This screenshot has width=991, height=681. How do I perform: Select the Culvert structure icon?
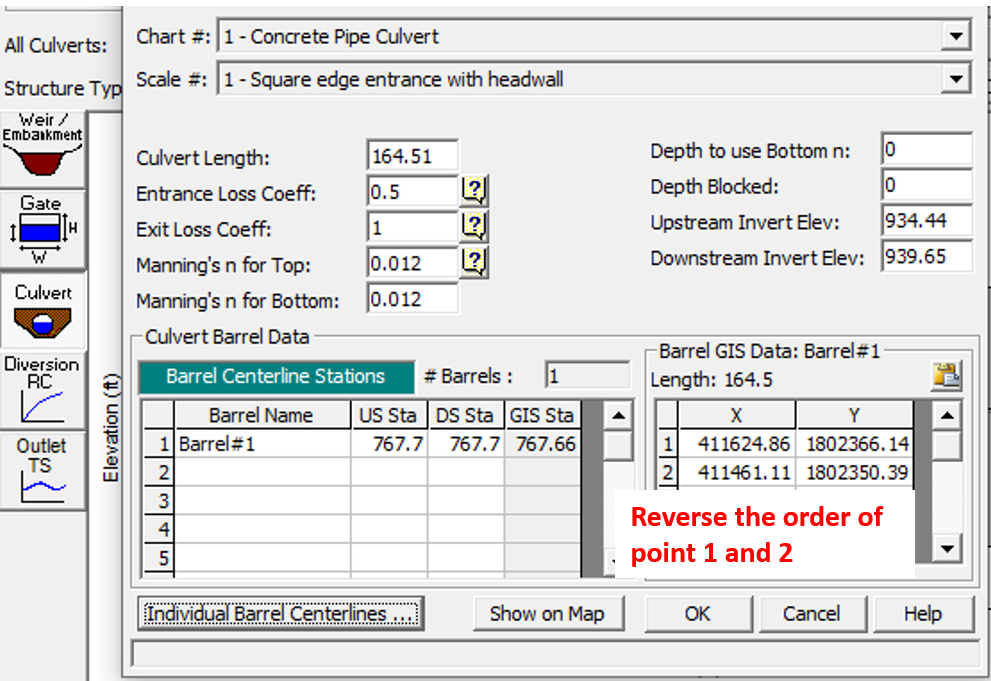(42, 311)
